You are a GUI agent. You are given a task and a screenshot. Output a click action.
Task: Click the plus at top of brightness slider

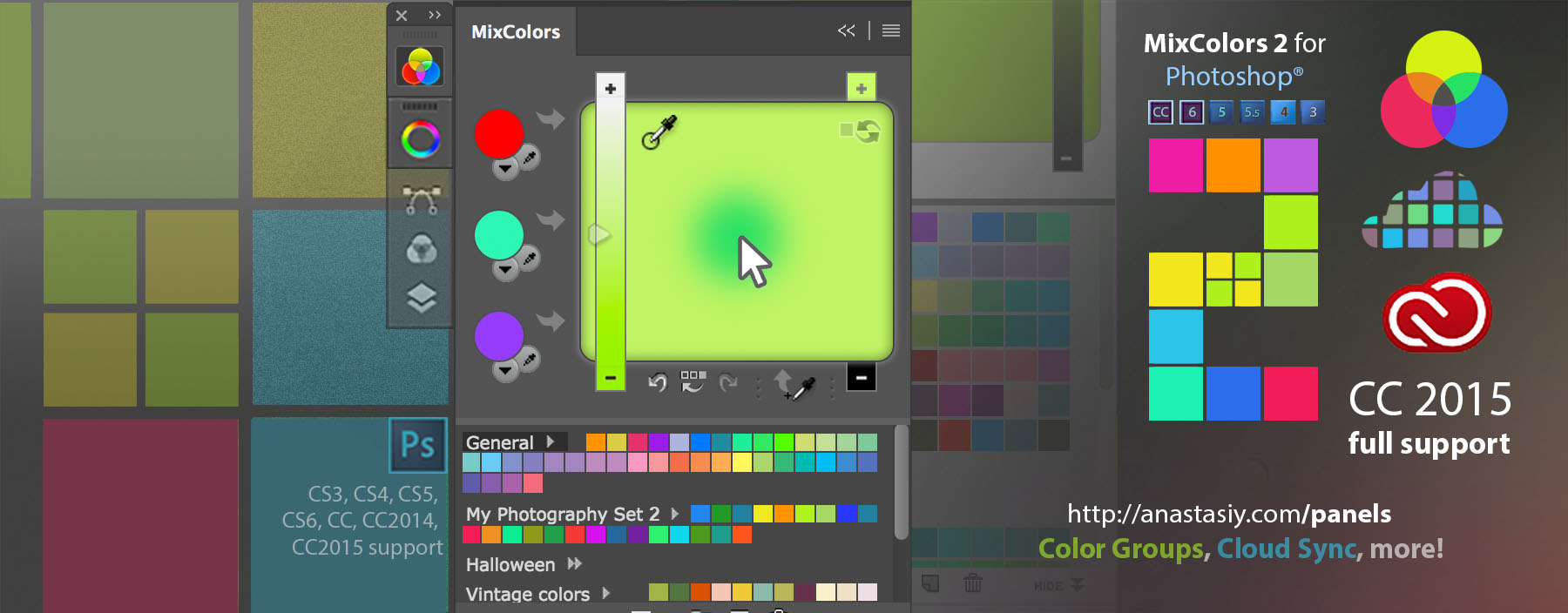click(x=611, y=89)
